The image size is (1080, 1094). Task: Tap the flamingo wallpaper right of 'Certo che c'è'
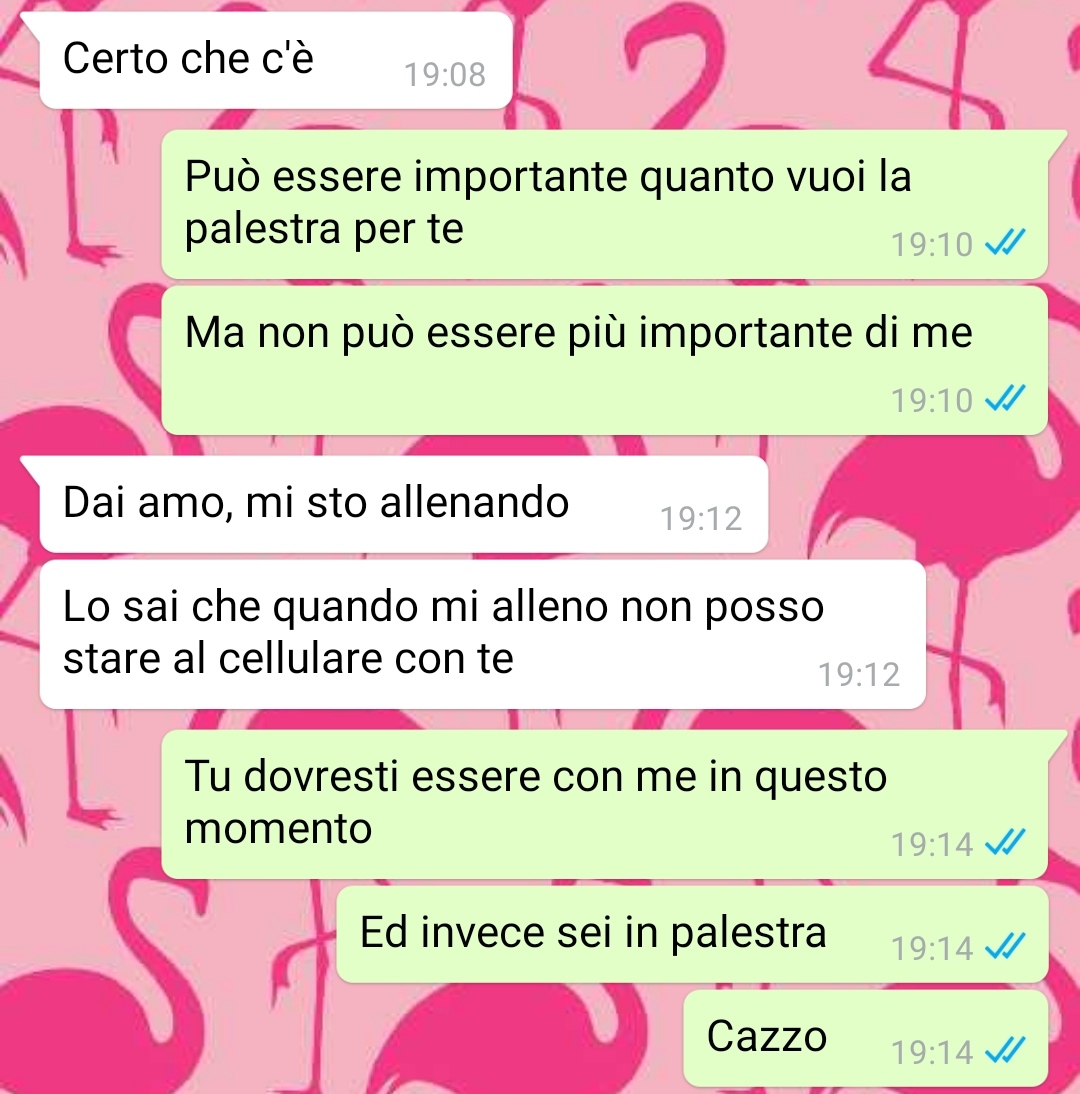pyautogui.click(x=795, y=63)
